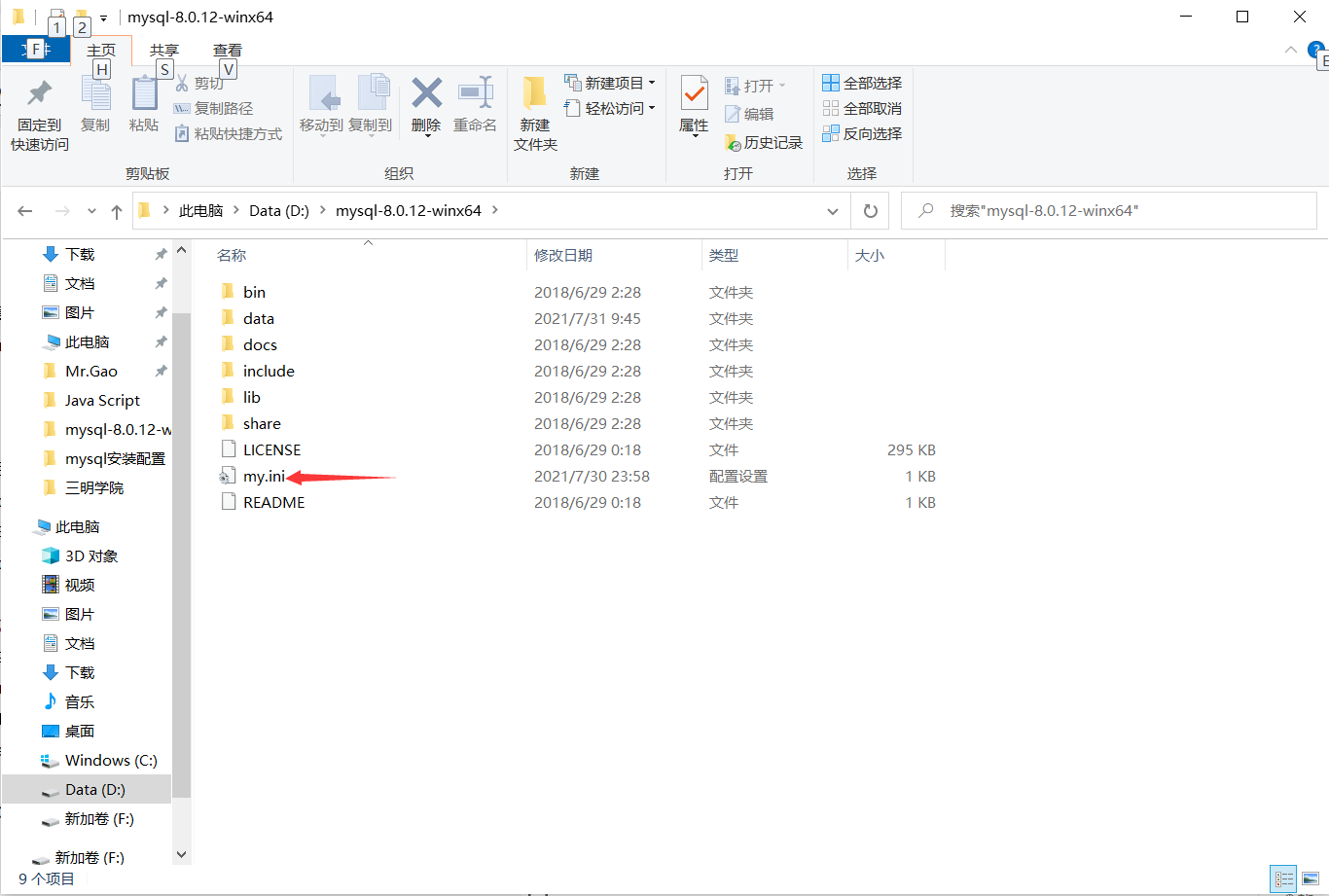The height and width of the screenshot is (896, 1329).
Task: Open the Open button dropdown arrow
Action: coord(782,86)
